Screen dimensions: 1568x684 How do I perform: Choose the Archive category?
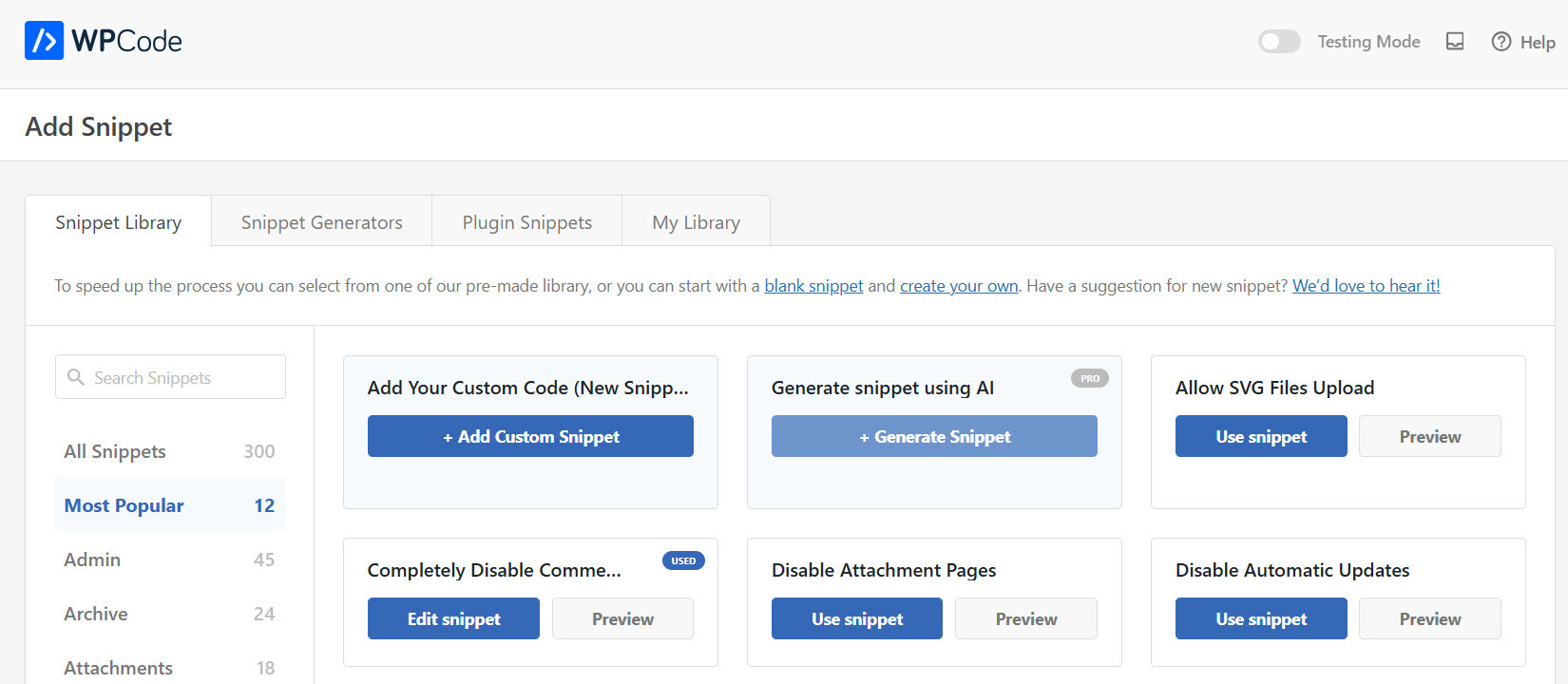pos(169,614)
